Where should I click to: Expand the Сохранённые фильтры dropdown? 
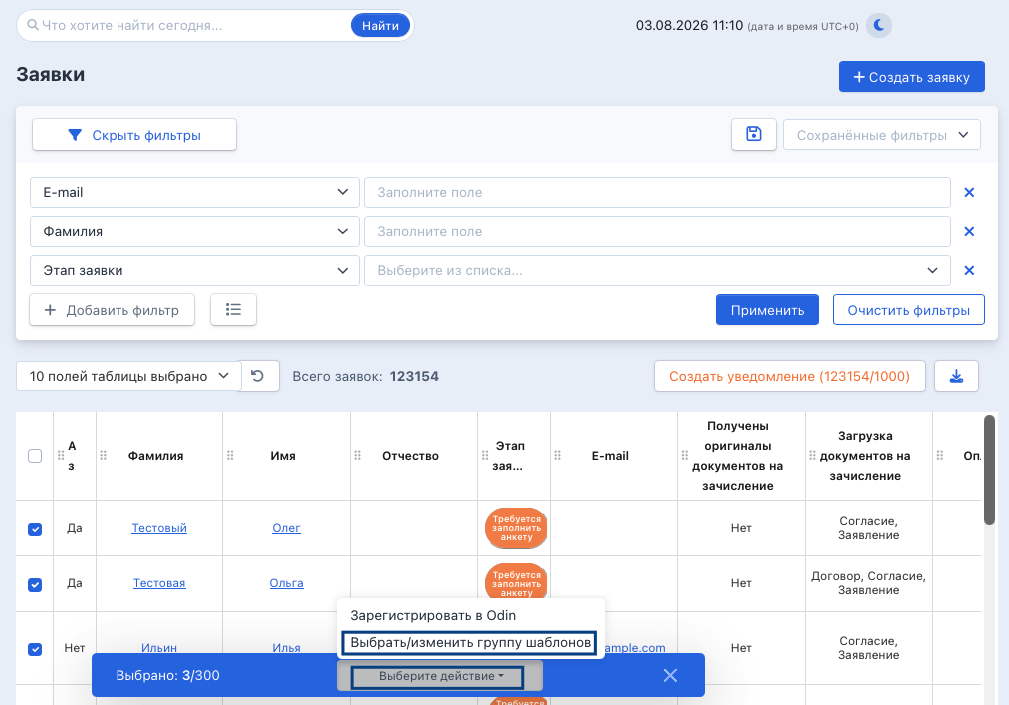point(882,135)
